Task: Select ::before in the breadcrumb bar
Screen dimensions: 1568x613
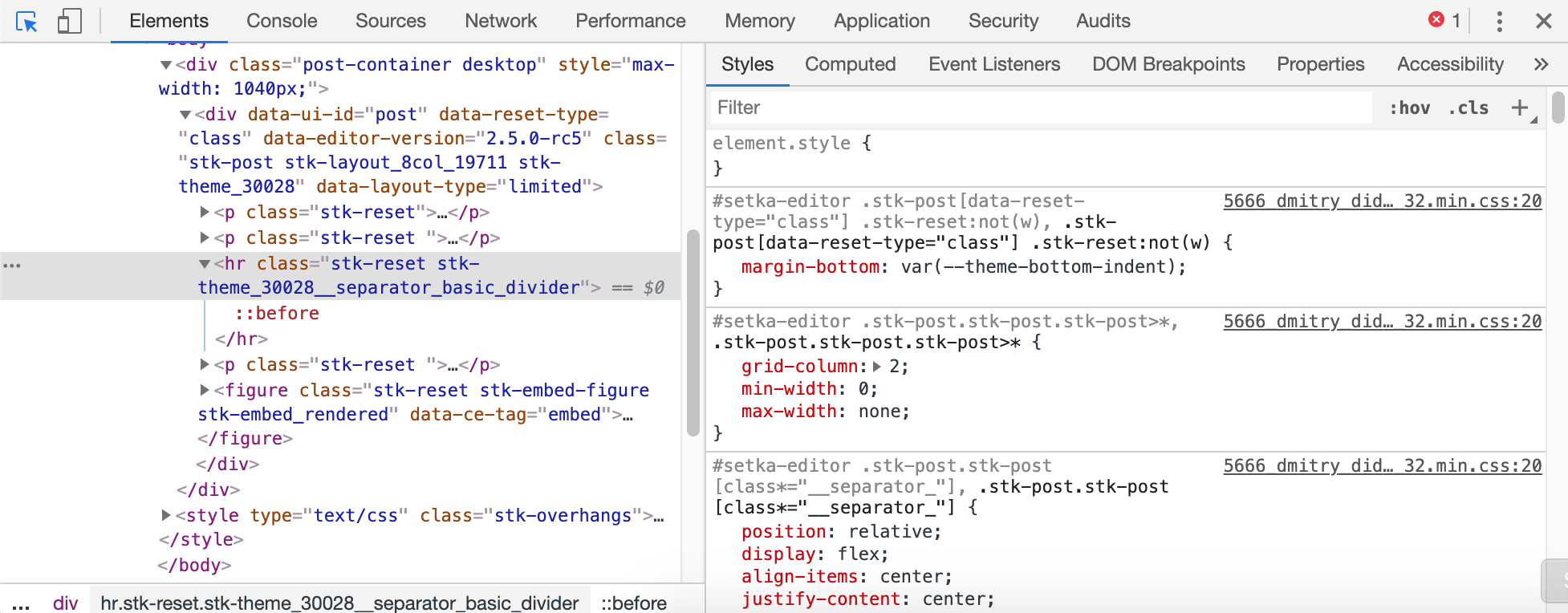Action: tap(633, 603)
